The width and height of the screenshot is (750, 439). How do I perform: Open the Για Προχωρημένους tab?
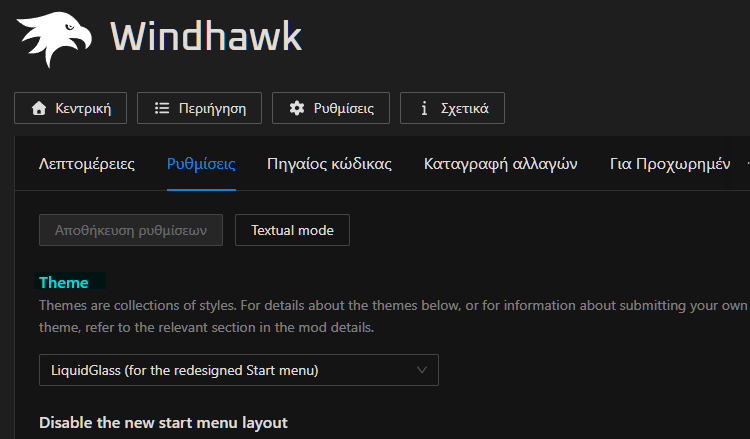click(x=670, y=164)
